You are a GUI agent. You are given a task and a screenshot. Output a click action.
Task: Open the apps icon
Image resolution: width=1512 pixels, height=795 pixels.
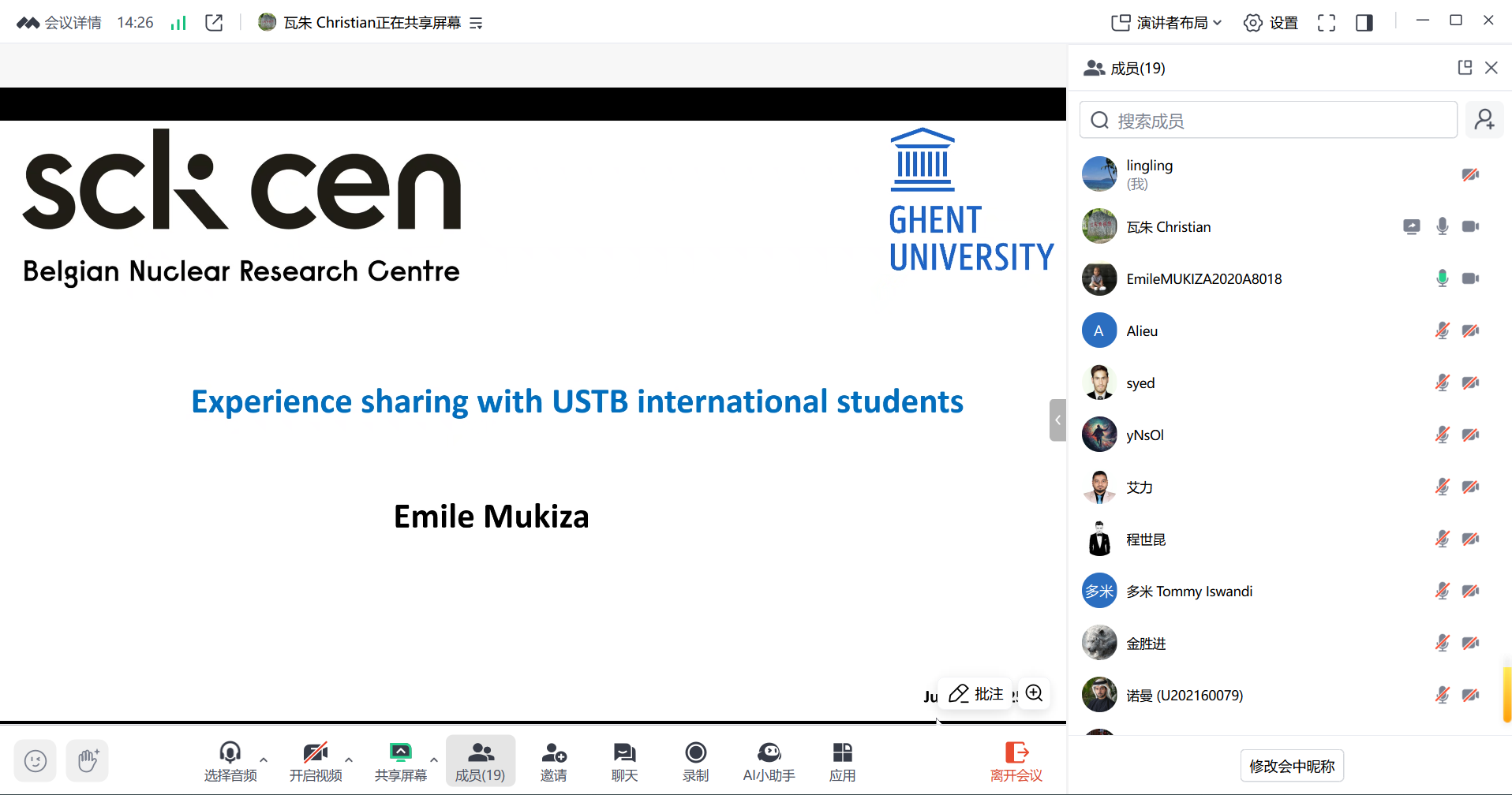pyautogui.click(x=842, y=762)
